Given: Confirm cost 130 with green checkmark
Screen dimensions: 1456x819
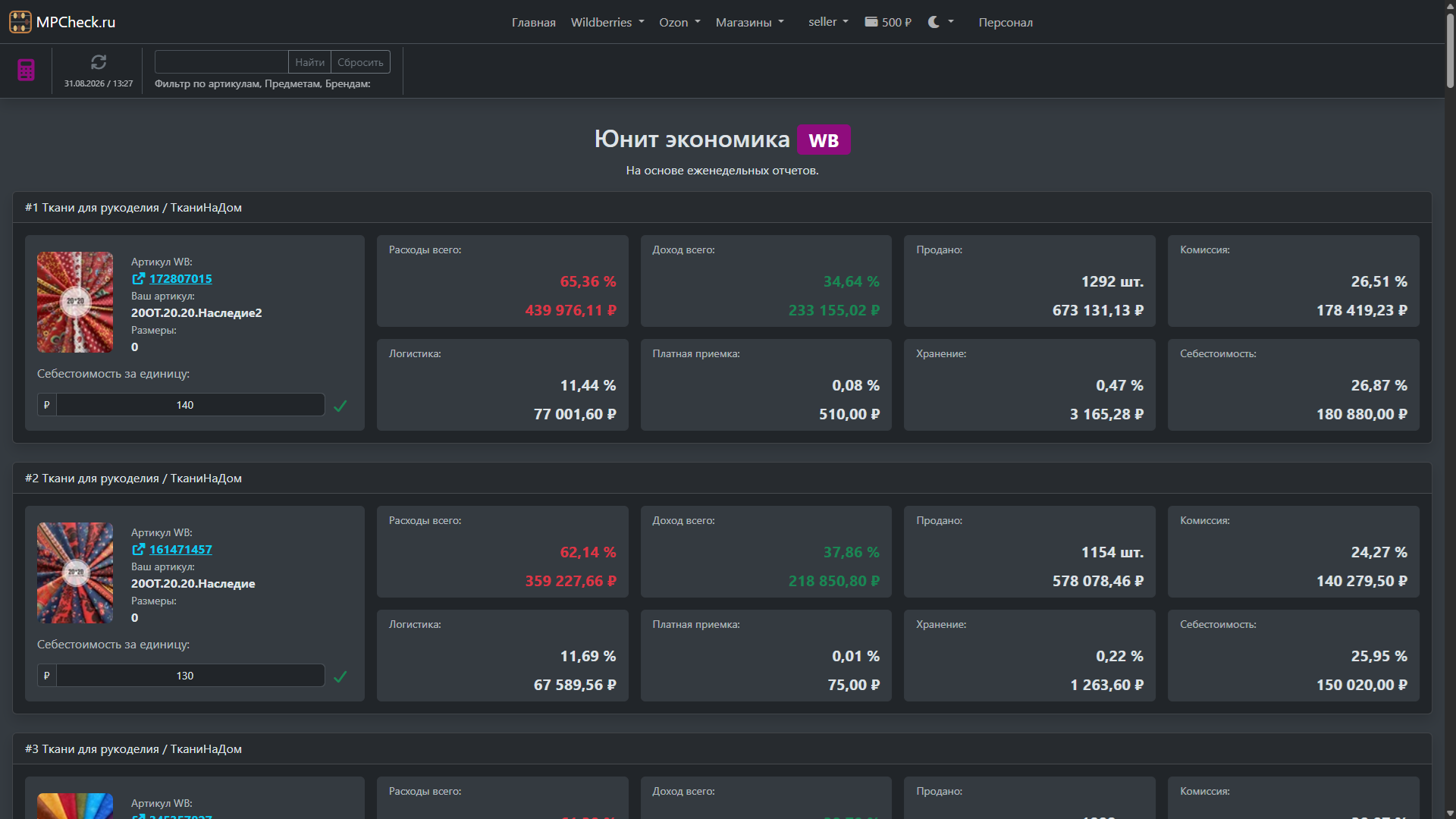Looking at the screenshot, I should pos(340,676).
